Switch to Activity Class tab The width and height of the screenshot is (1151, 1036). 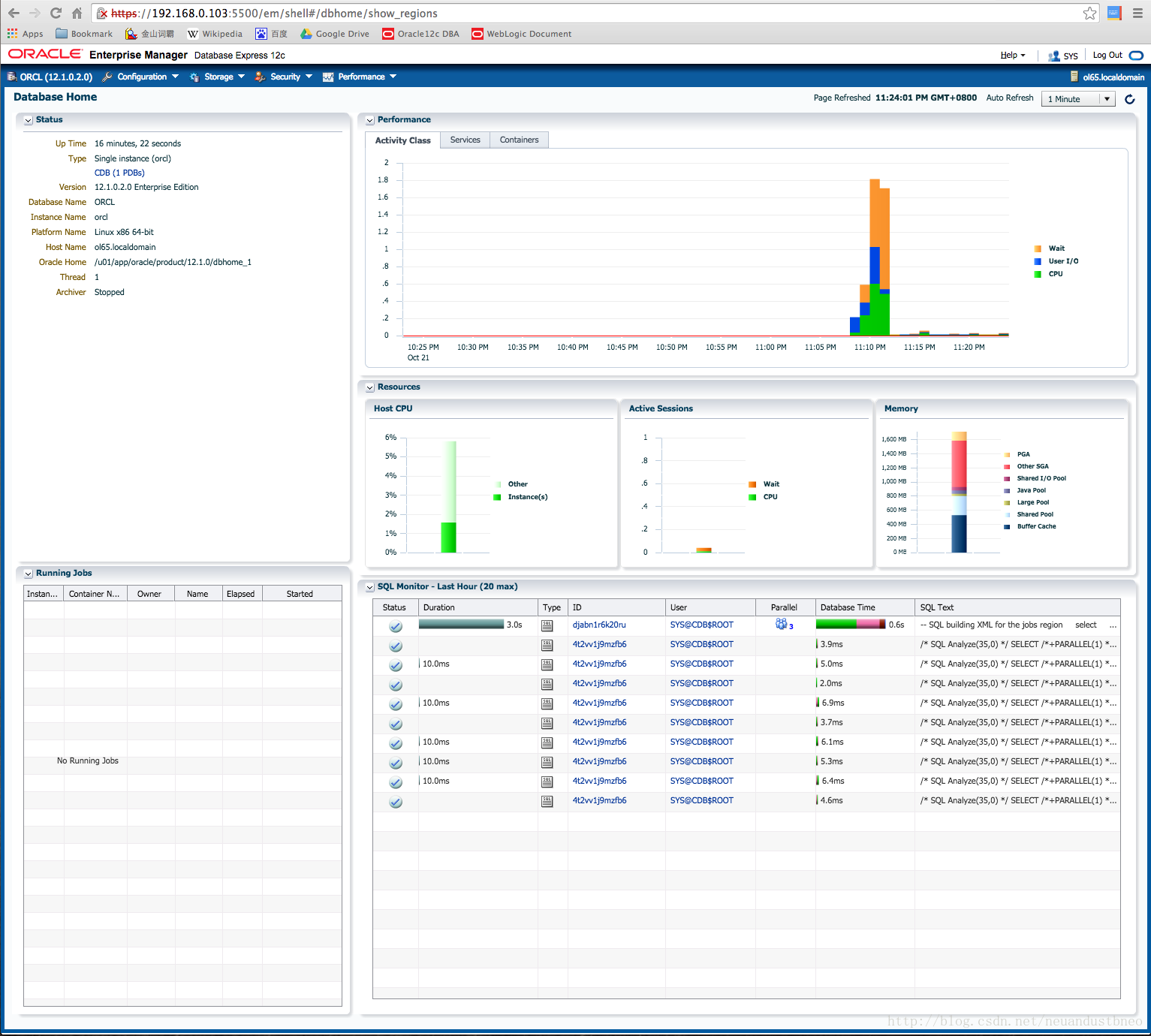point(402,140)
